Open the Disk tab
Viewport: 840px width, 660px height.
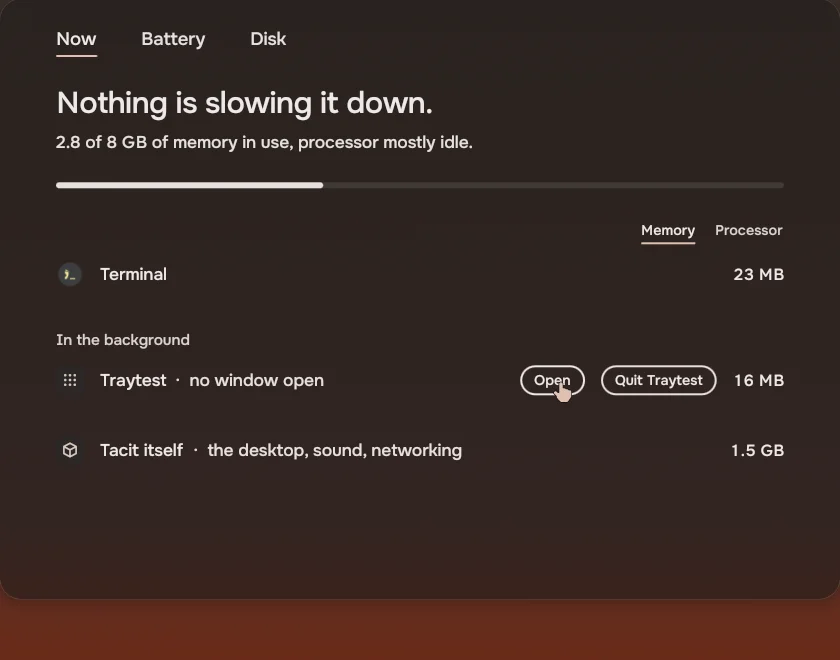268,39
